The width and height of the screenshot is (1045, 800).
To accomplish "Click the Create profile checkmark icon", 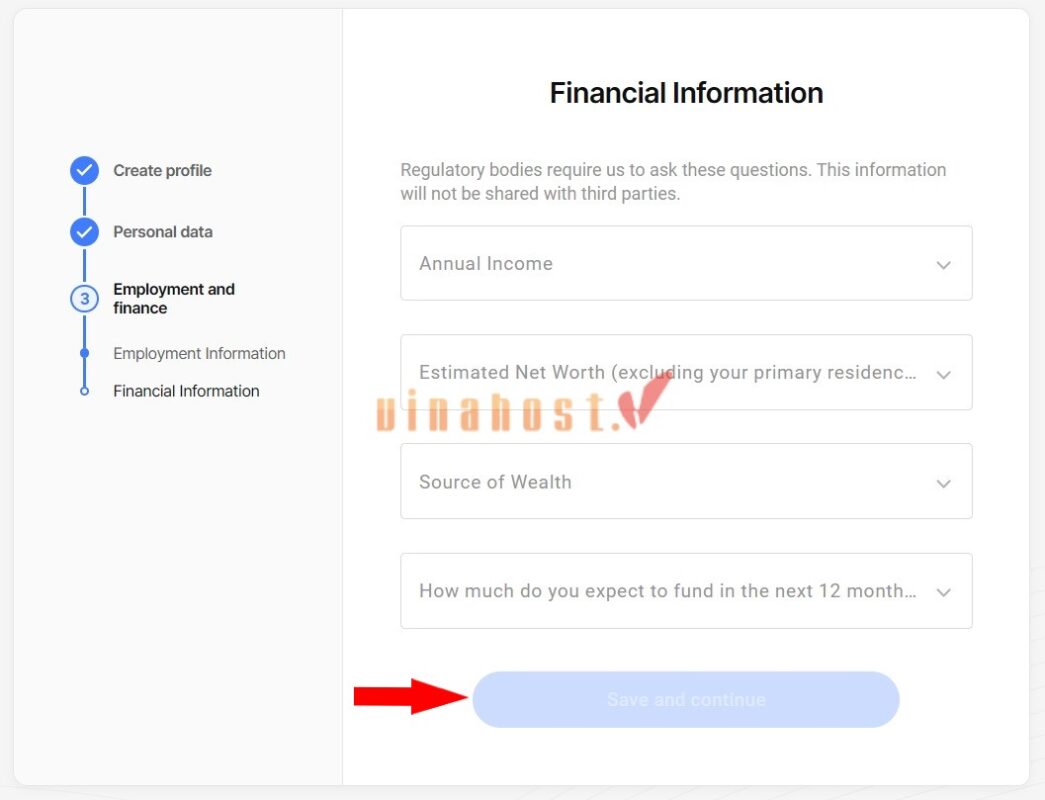I will pyautogui.click(x=84, y=171).
